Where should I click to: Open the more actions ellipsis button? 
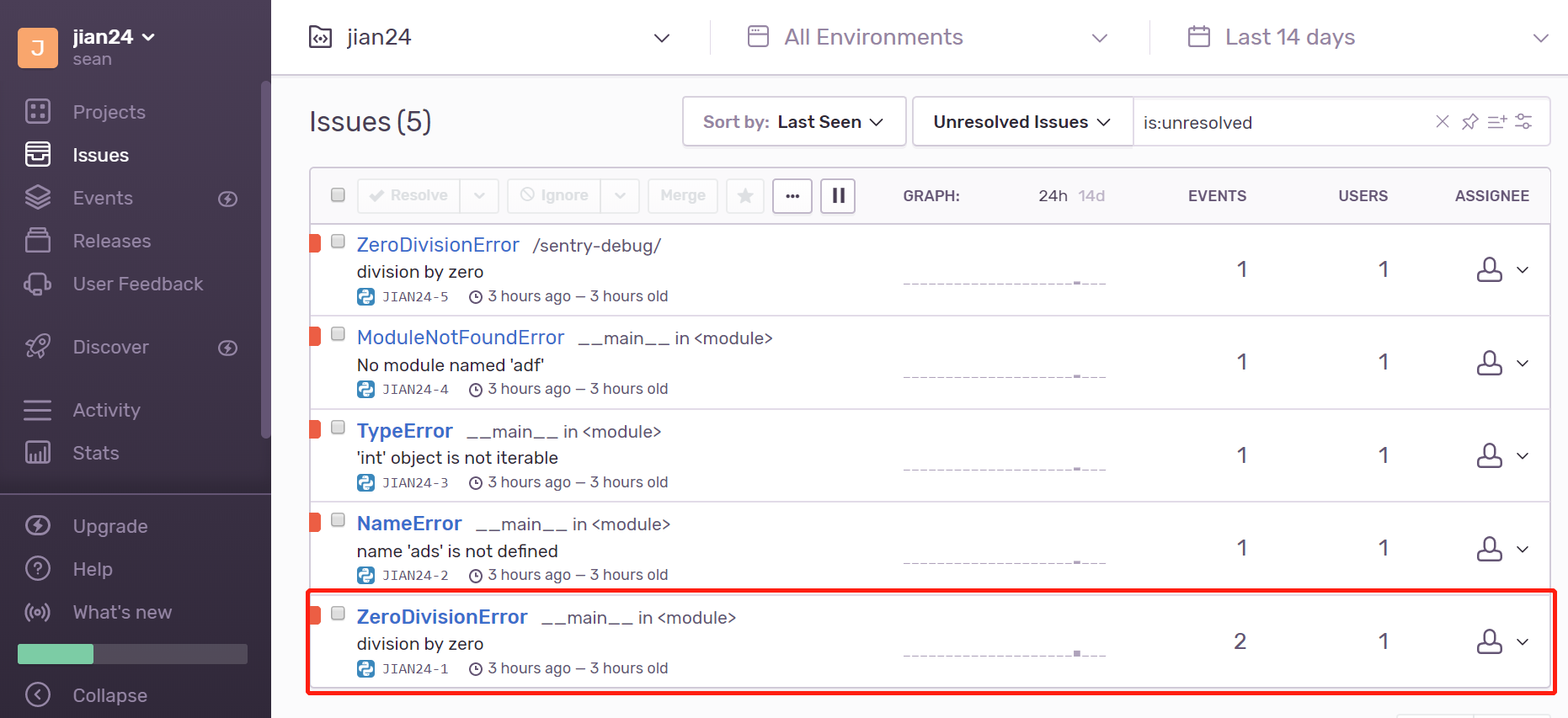[x=792, y=196]
